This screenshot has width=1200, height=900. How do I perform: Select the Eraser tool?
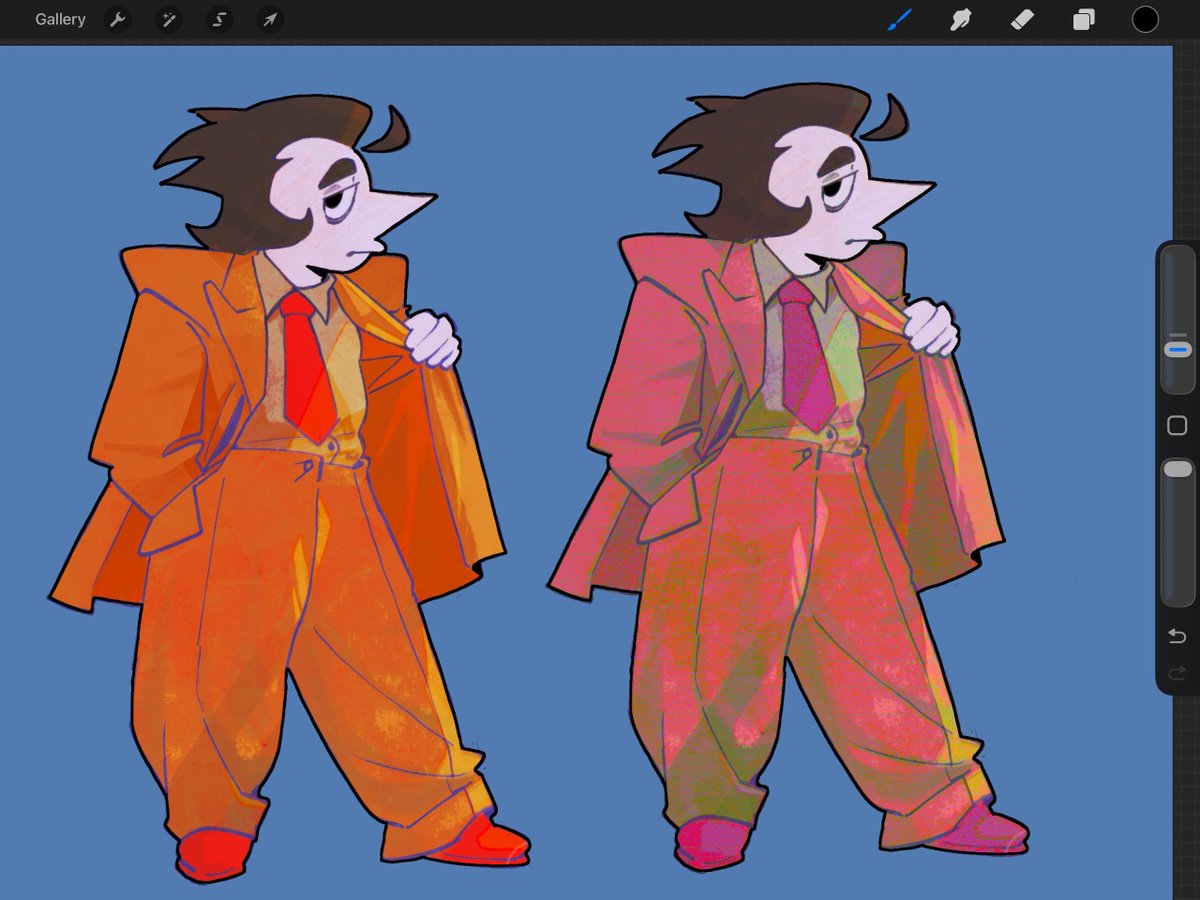pyautogui.click(x=1022, y=19)
